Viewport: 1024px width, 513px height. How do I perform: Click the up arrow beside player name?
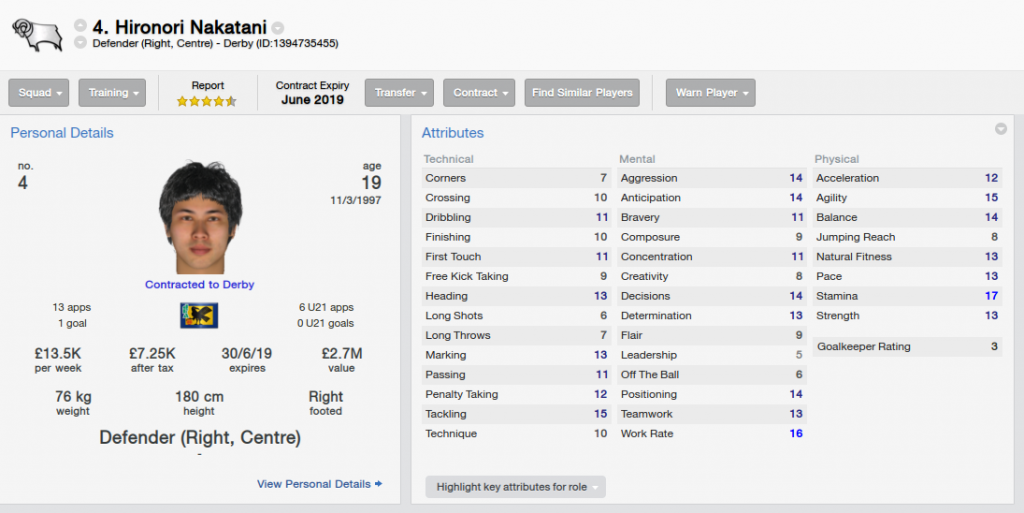click(x=80, y=25)
